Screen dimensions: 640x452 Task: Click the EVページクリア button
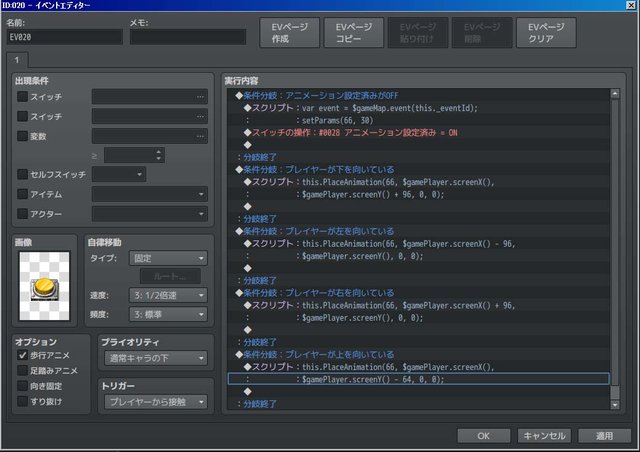coord(546,33)
